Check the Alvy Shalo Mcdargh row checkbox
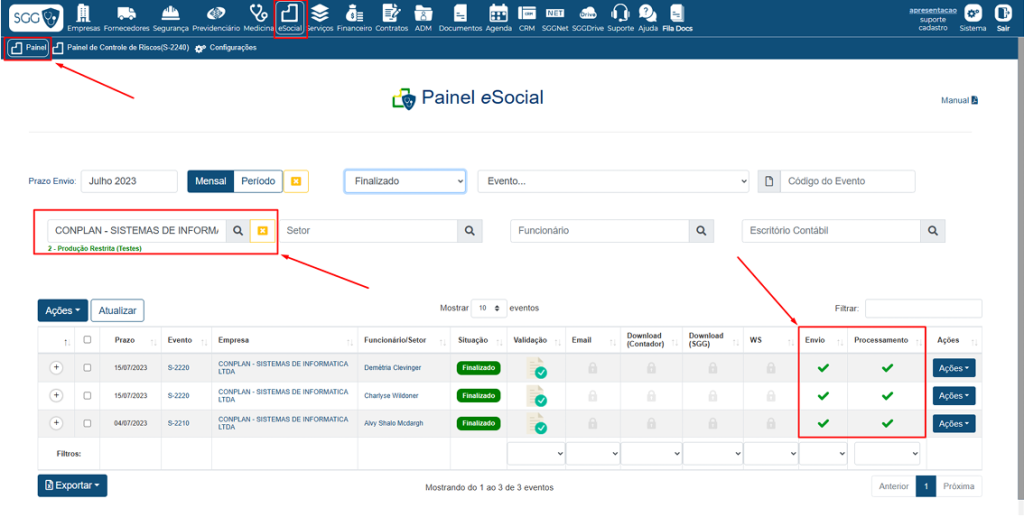The width and height of the screenshot is (1024, 517). tap(88, 423)
